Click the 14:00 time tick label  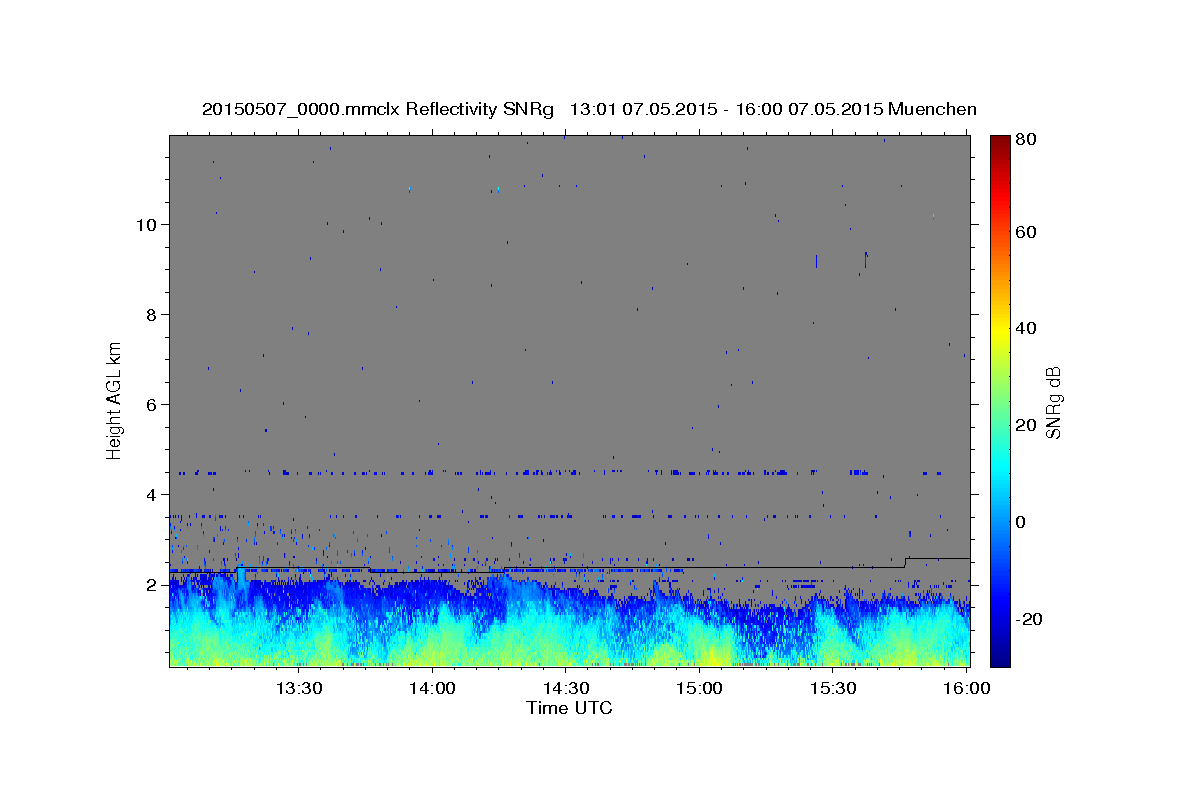click(432, 689)
